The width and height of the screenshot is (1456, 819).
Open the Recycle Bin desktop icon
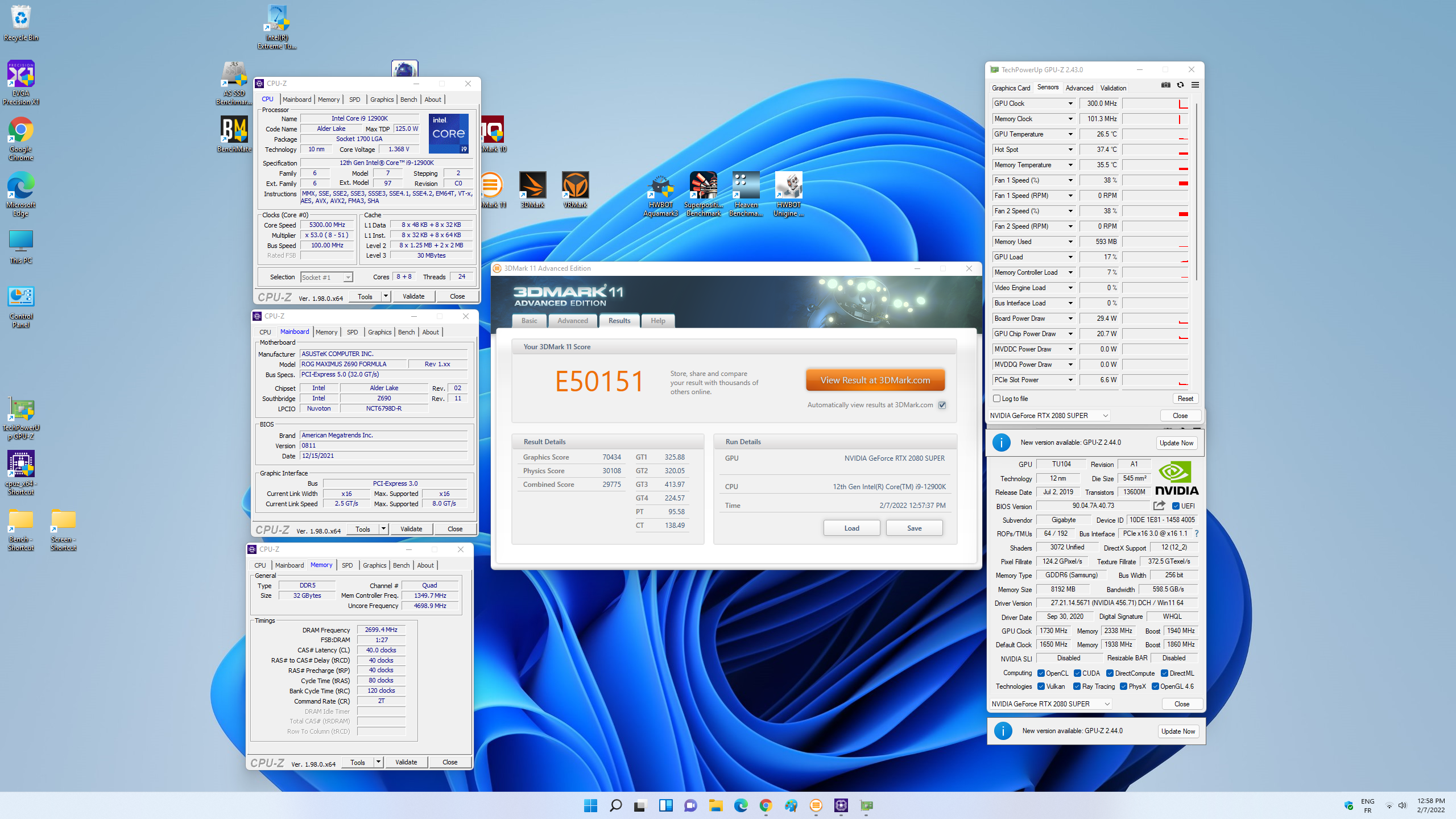click(21, 23)
